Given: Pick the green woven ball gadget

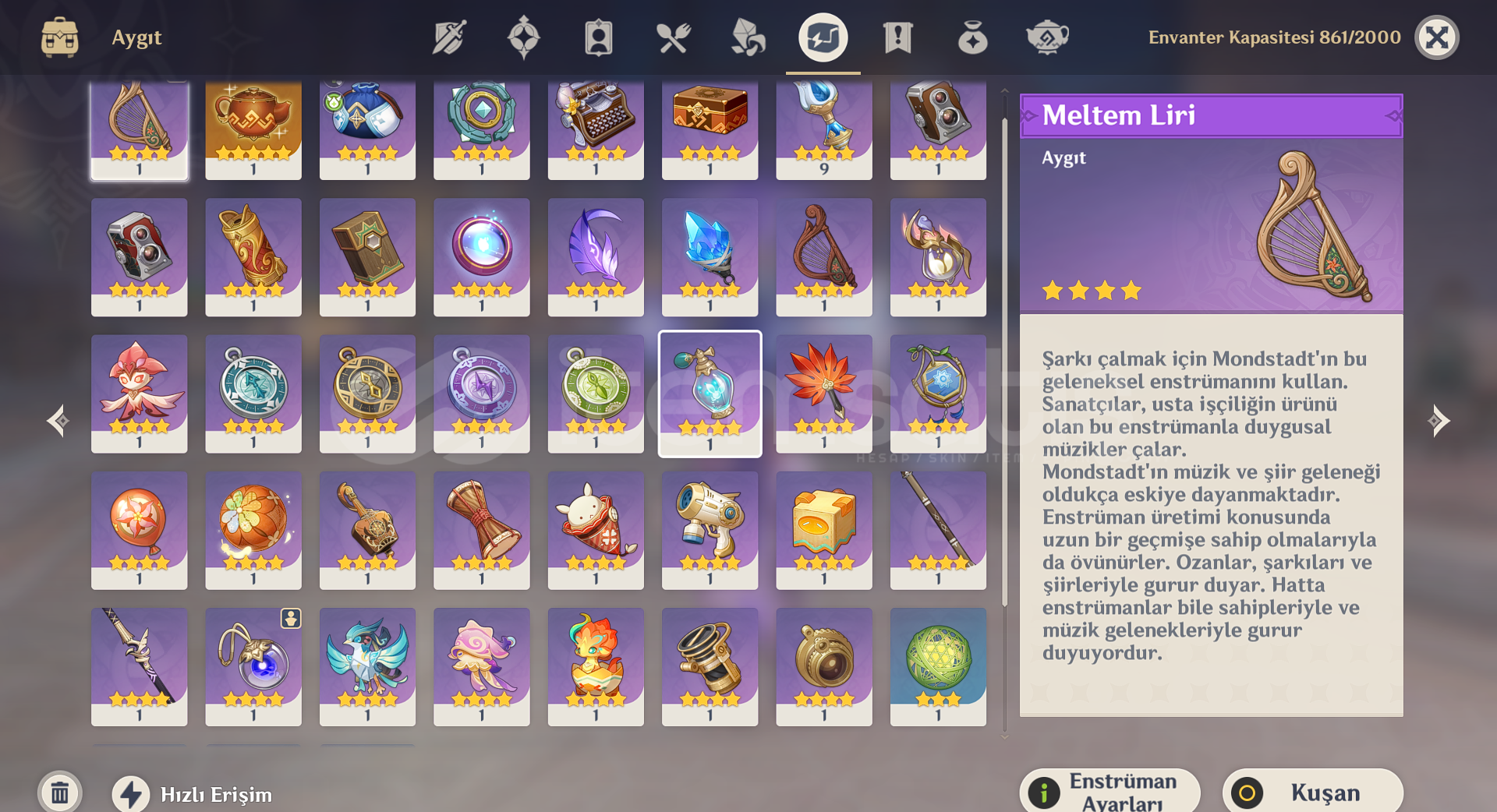Looking at the screenshot, I should (x=938, y=666).
